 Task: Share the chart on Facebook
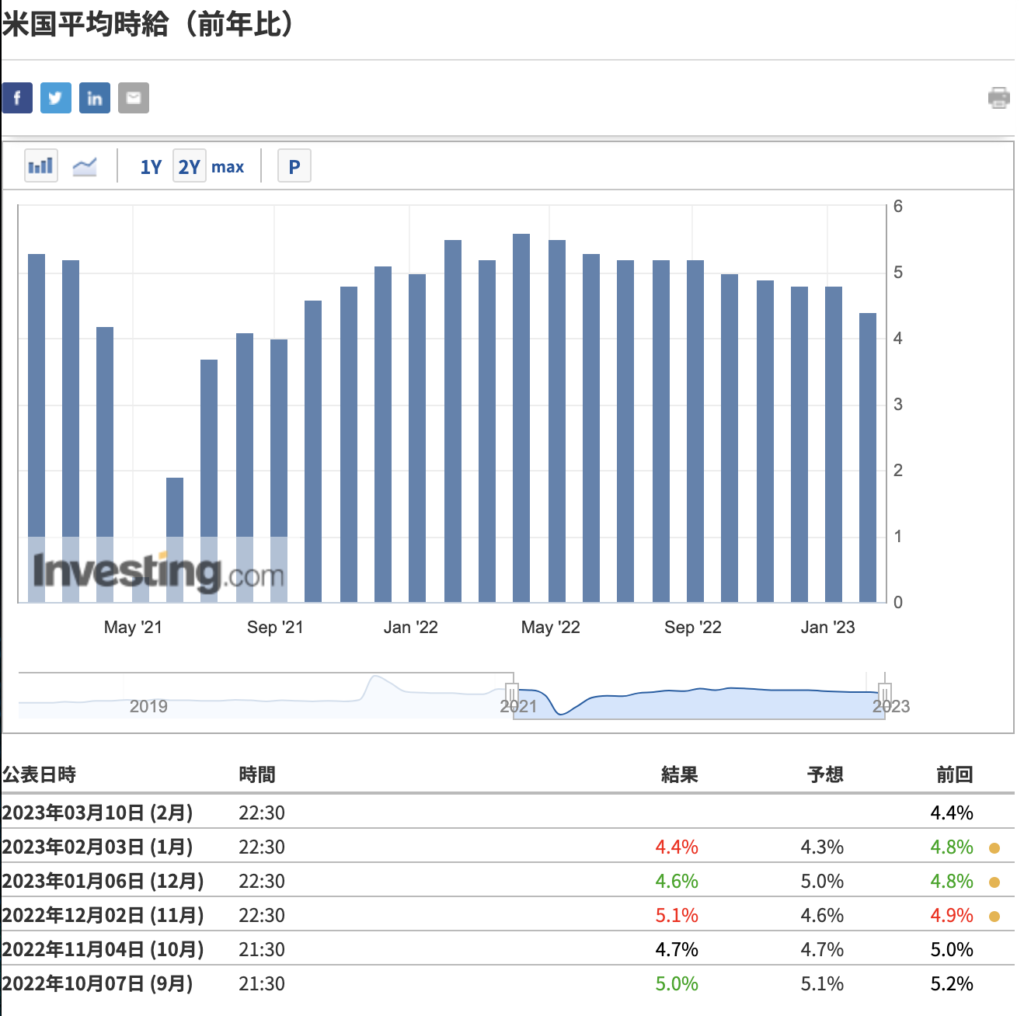(x=17, y=99)
